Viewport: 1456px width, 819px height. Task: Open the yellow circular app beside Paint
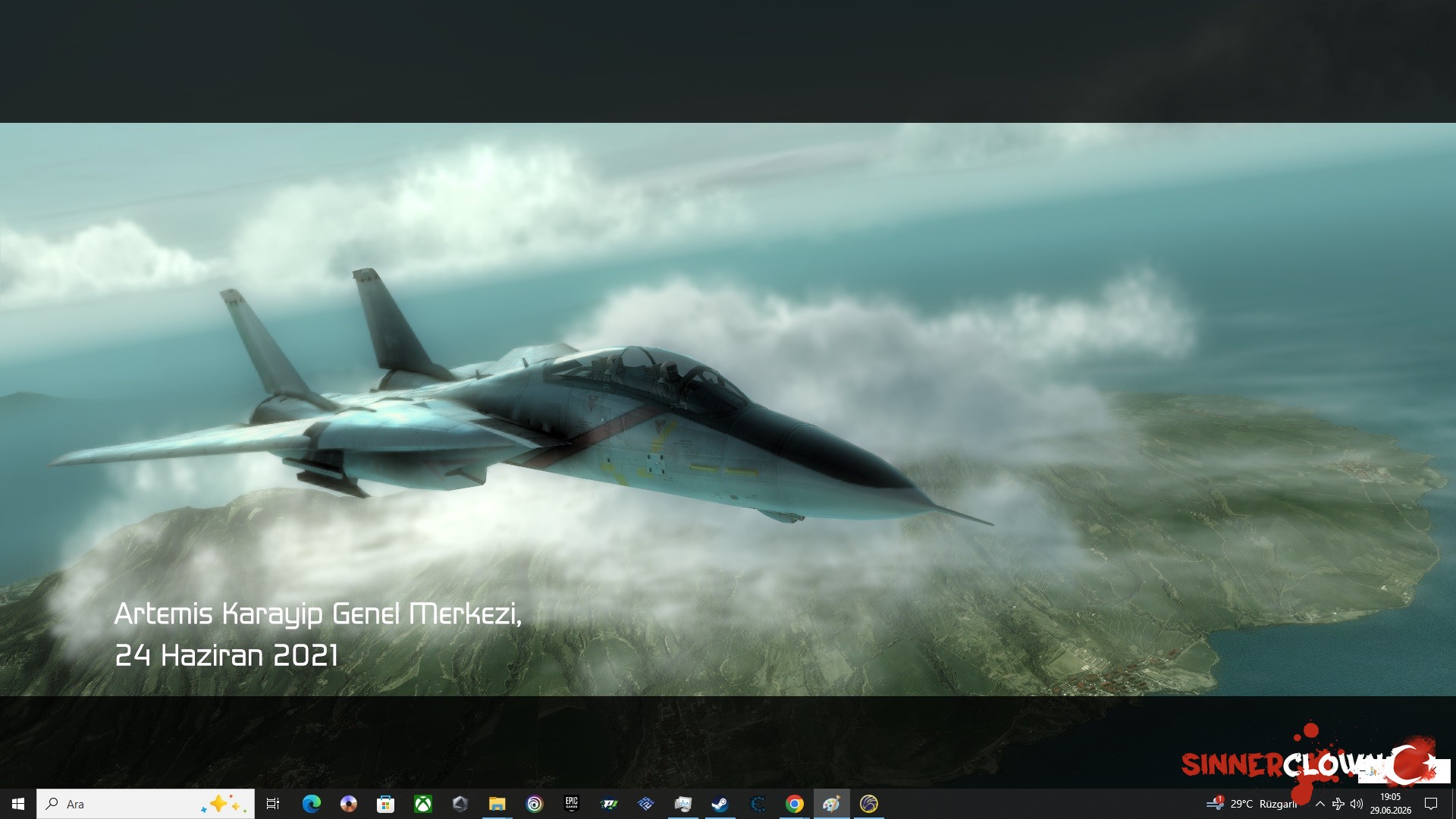869,804
